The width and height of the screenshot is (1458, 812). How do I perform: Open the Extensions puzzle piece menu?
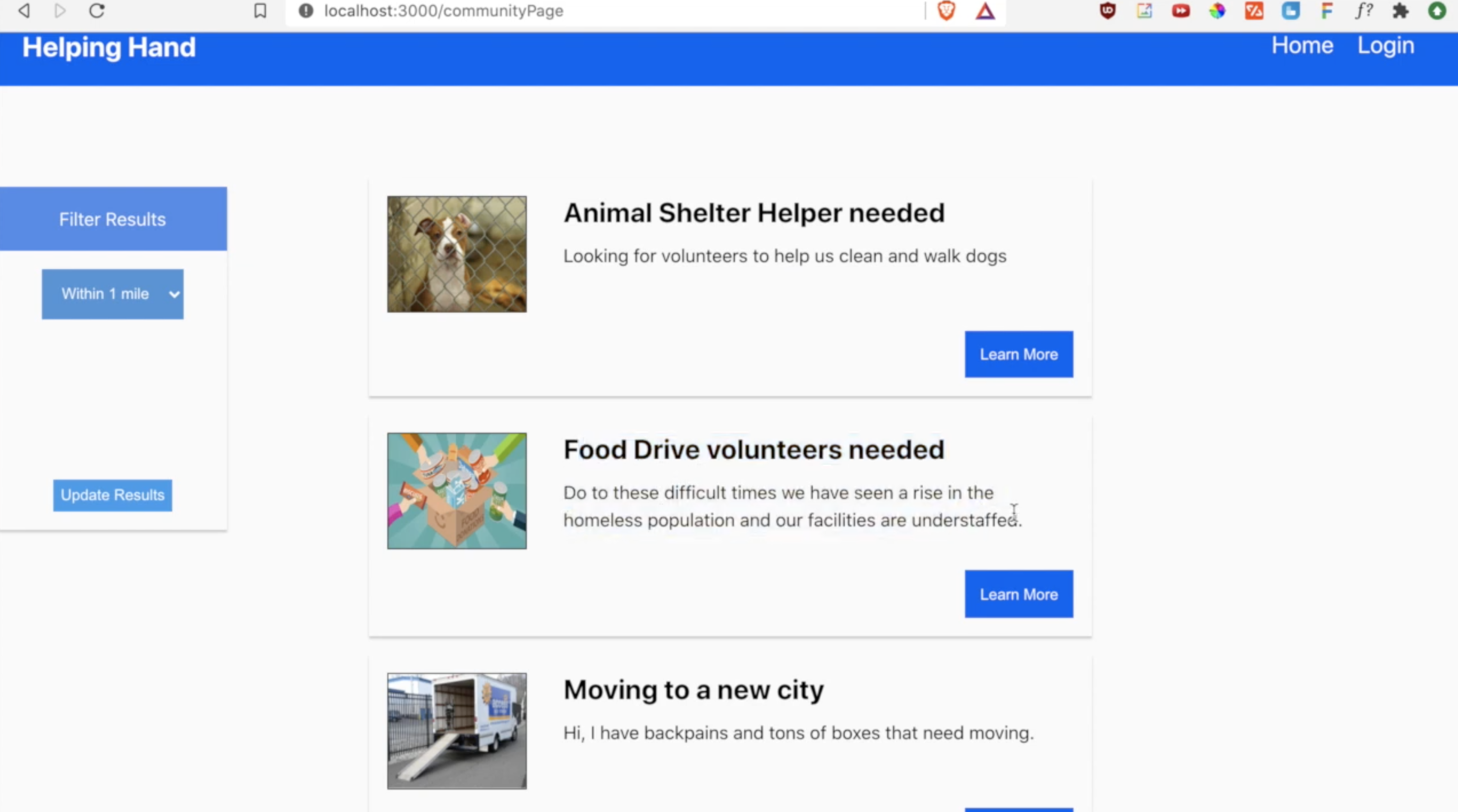pyautogui.click(x=1400, y=11)
